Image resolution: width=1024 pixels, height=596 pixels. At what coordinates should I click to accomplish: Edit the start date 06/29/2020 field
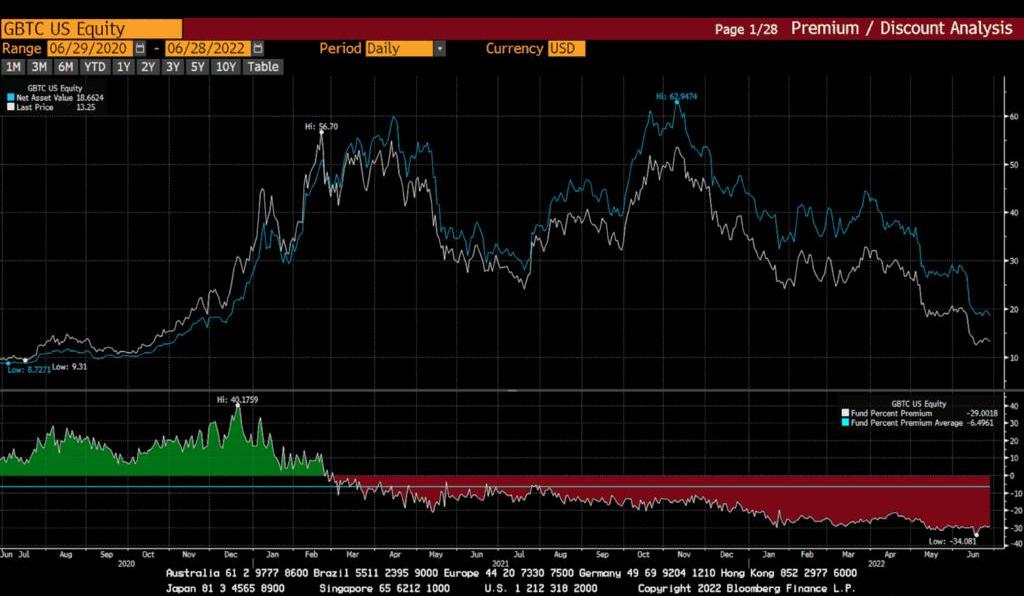[88, 48]
